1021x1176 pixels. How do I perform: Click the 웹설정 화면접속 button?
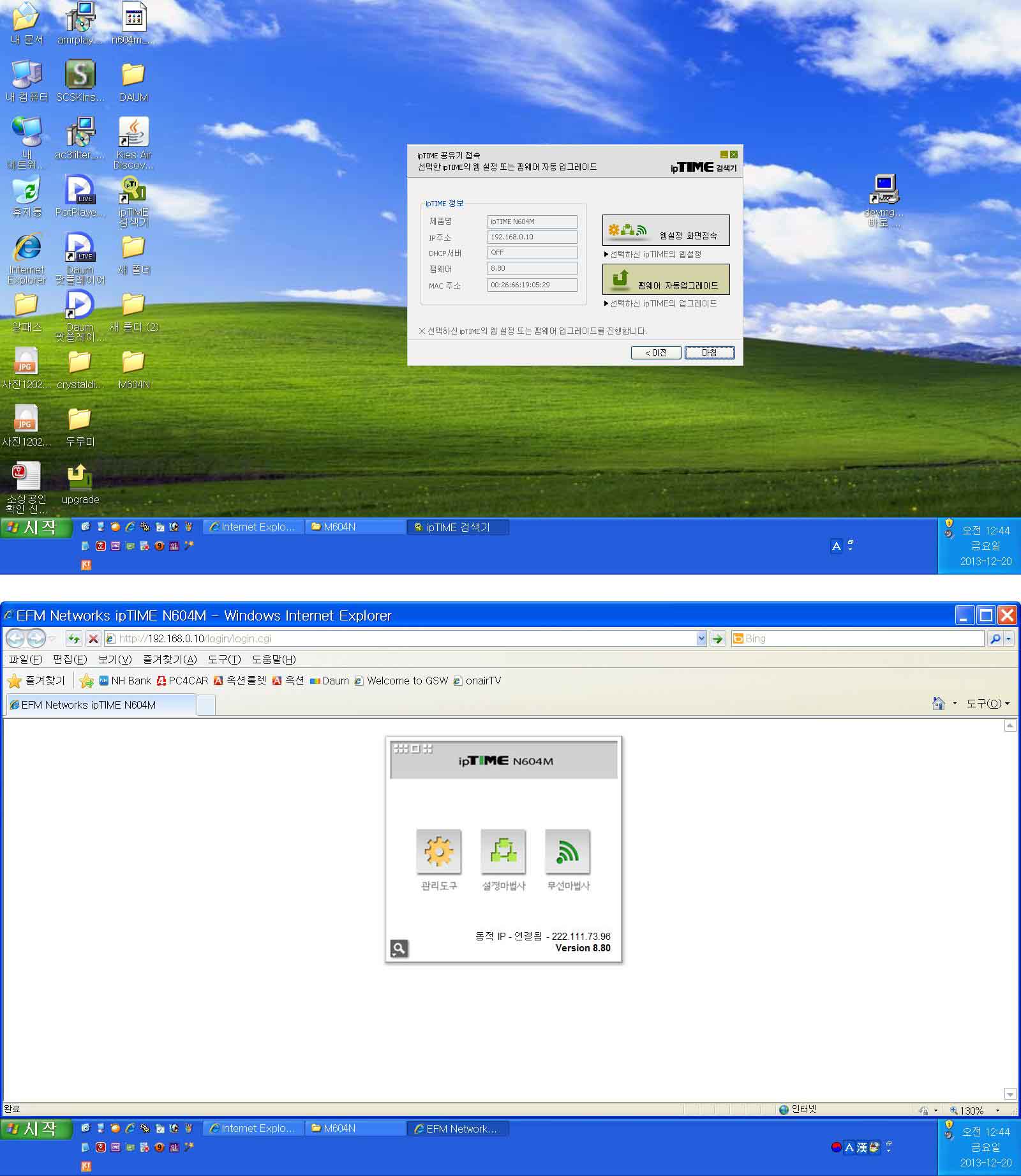[666, 230]
